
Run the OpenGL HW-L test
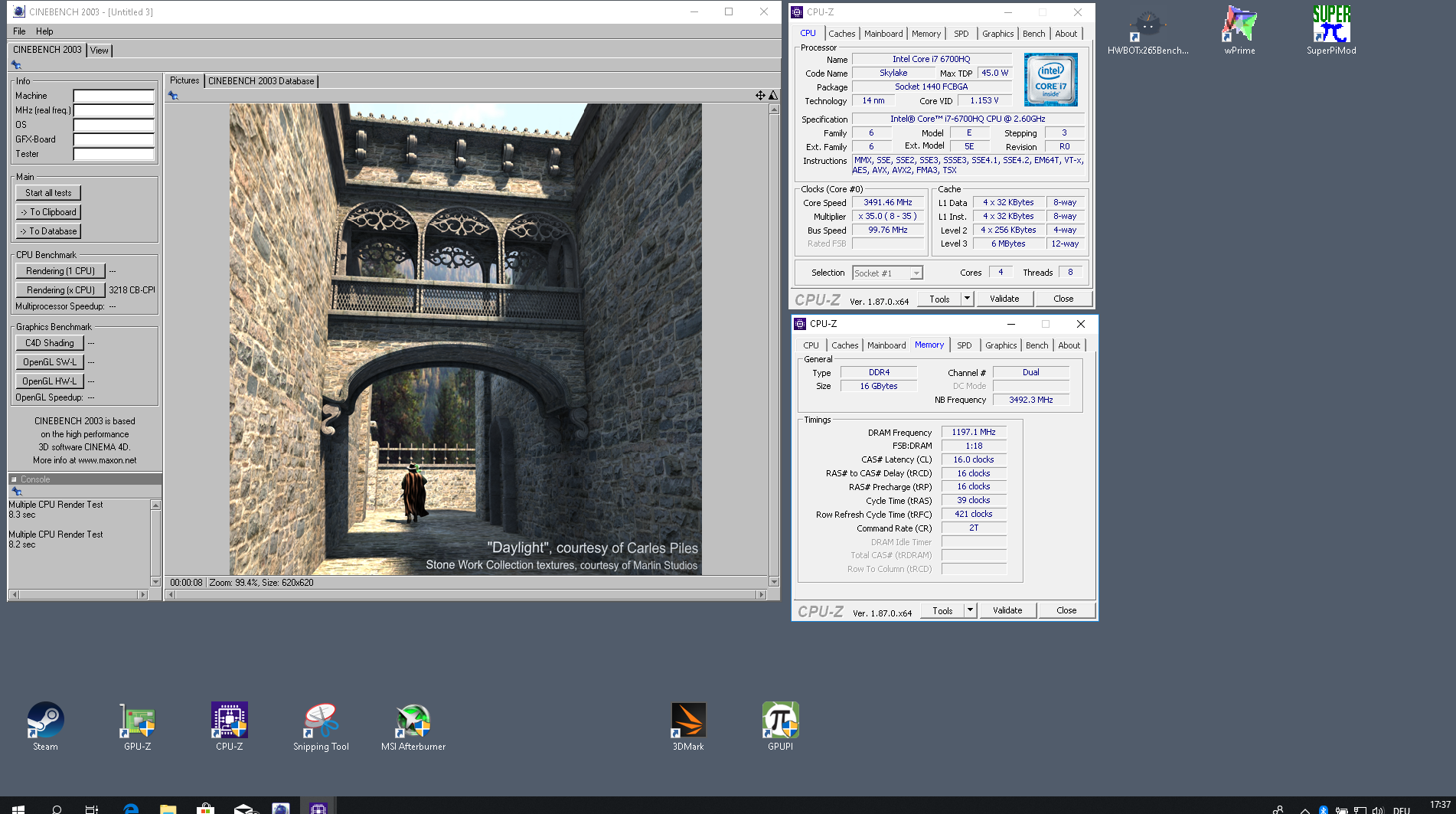[x=50, y=381]
